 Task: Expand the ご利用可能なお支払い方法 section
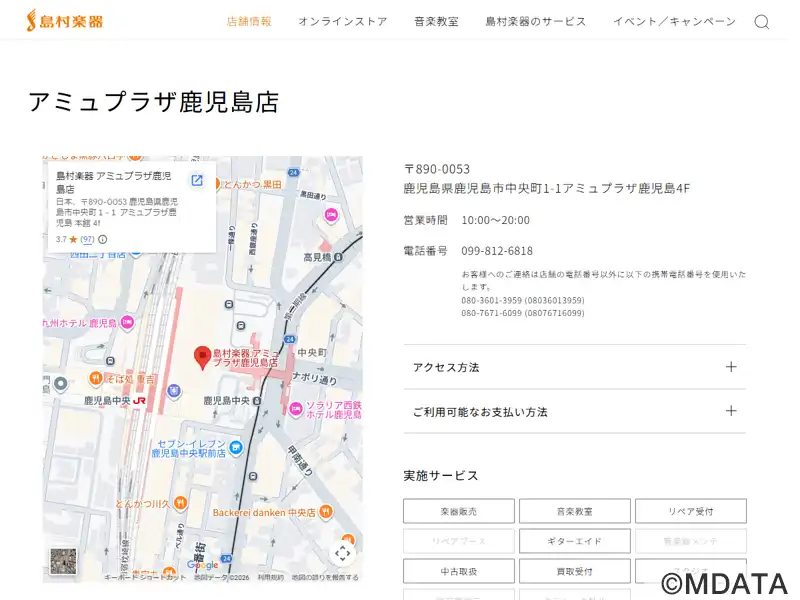[x=574, y=411]
